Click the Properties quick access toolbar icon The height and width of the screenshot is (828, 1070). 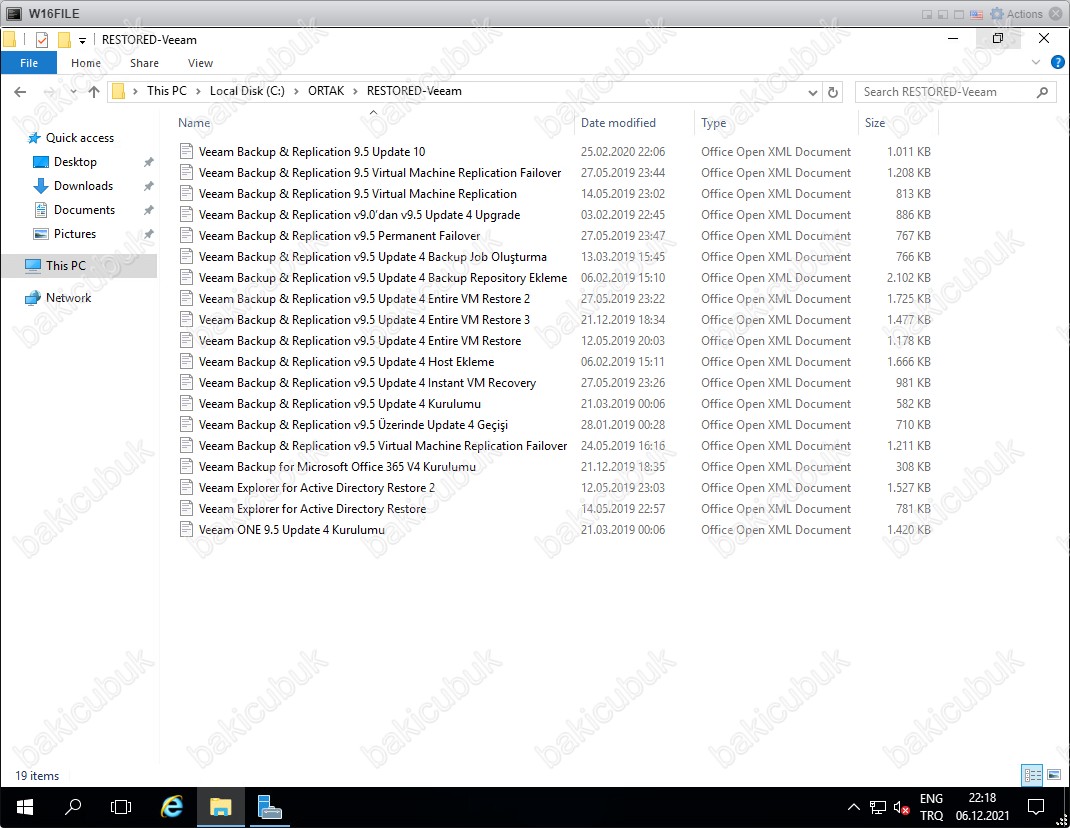pyautogui.click(x=42, y=40)
